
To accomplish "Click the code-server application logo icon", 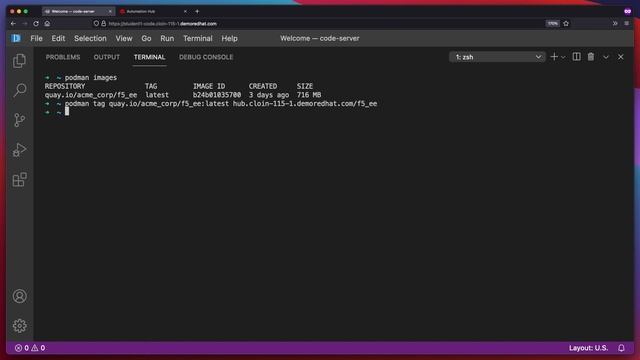I will (x=16, y=38).
